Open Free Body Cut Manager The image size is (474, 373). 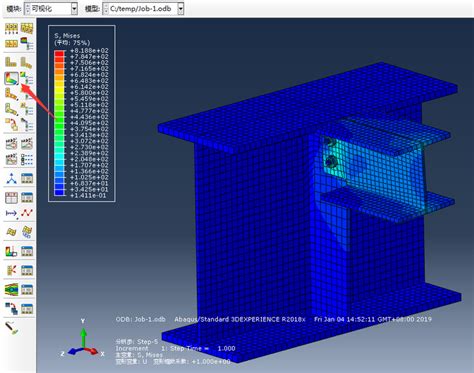pos(27,270)
